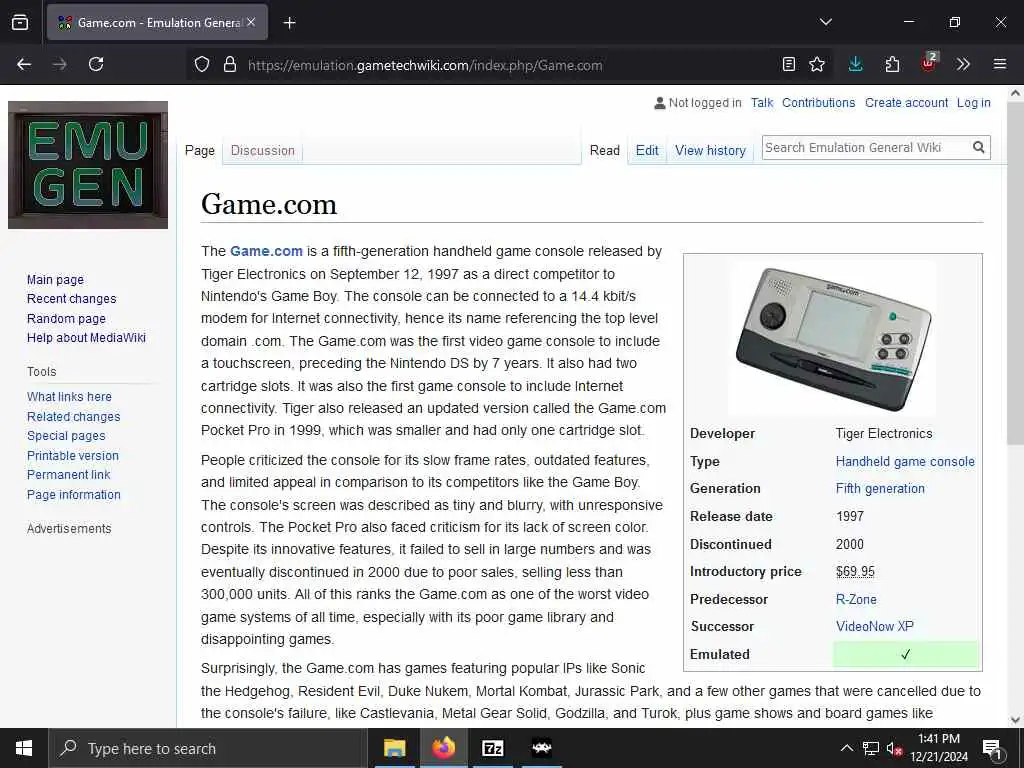Viewport: 1024px width, 768px height.
Task: Click Tiger Electronics developer value
Action: 884,434
